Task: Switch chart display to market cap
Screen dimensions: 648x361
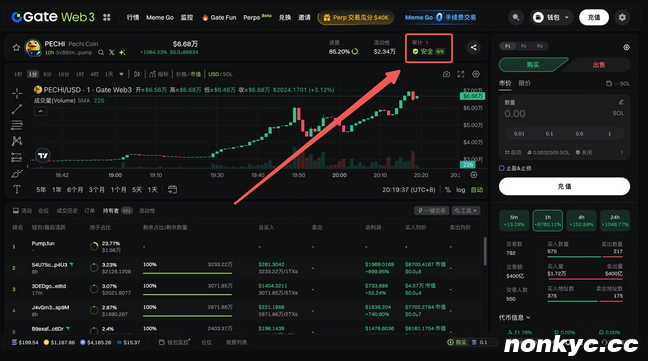Action: click(x=196, y=74)
